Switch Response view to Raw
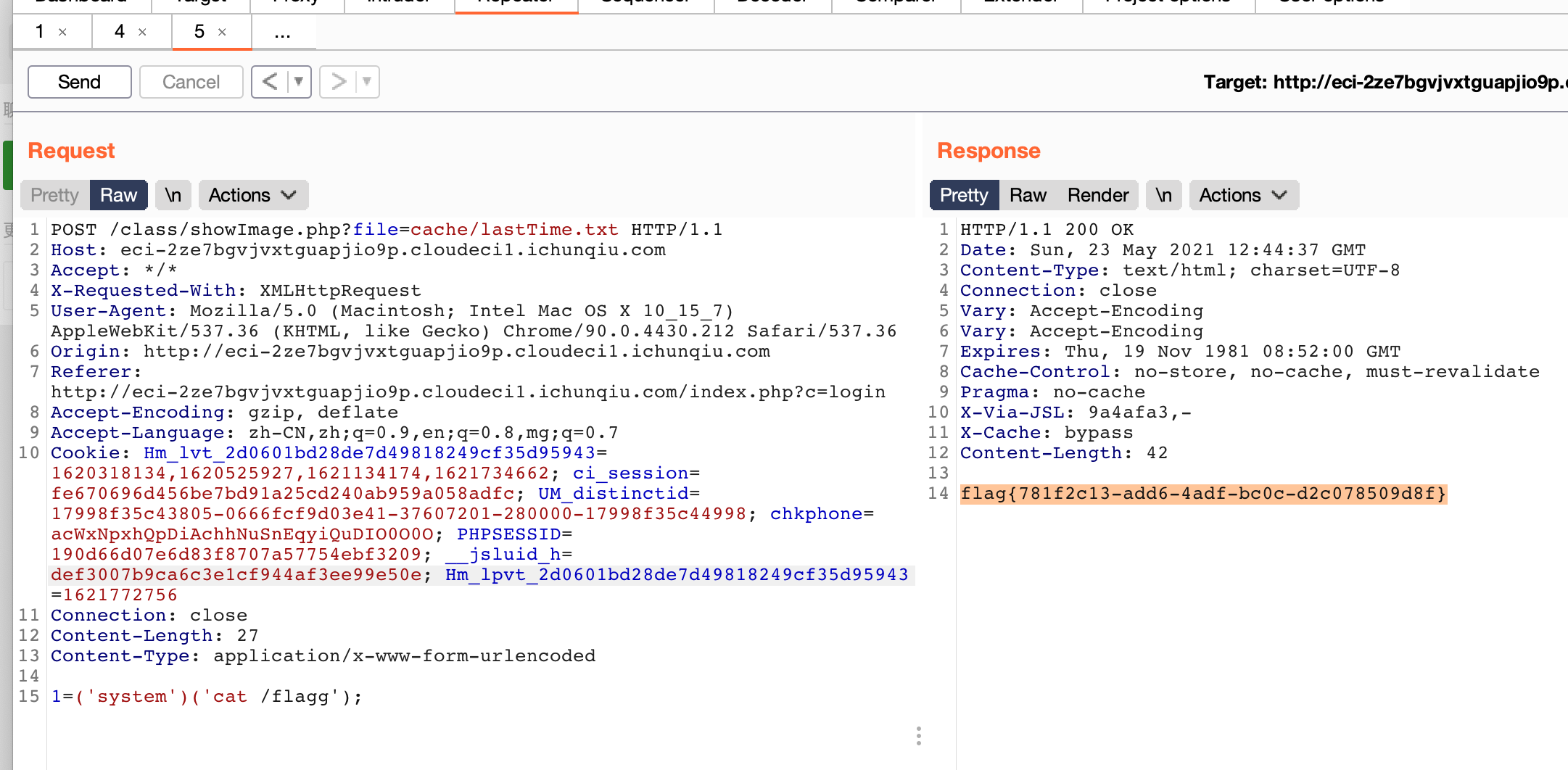This screenshot has width=1568, height=770. pos(1028,195)
